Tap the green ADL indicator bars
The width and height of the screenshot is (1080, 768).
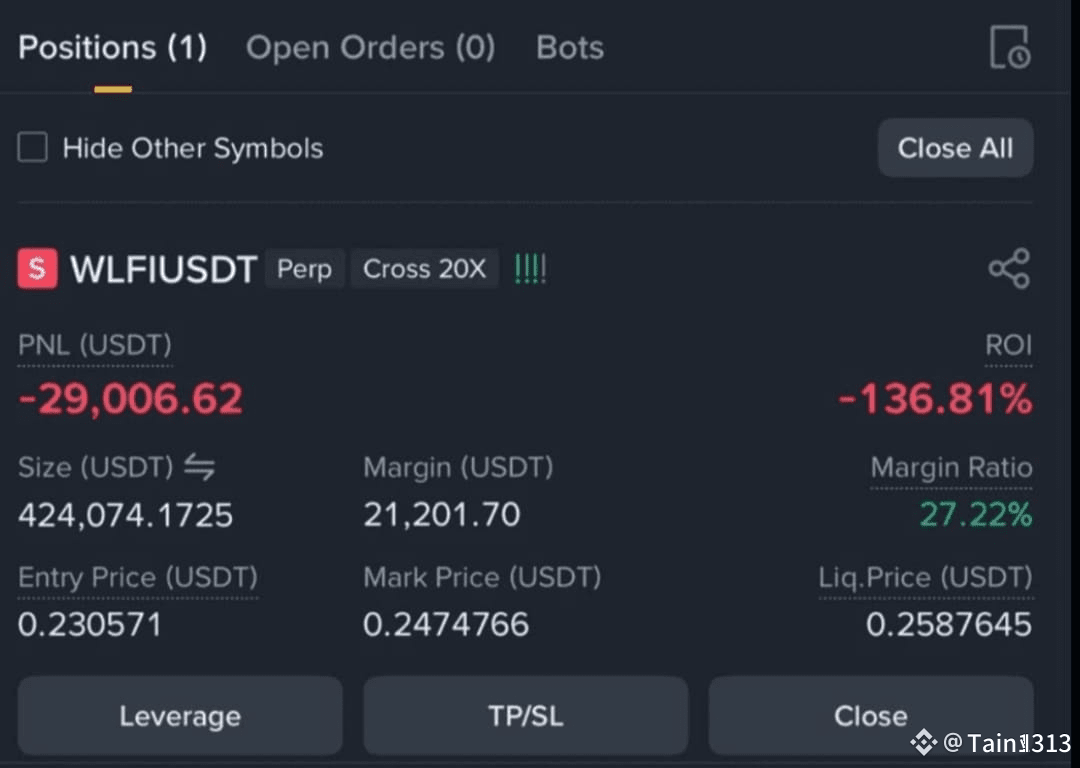530,269
